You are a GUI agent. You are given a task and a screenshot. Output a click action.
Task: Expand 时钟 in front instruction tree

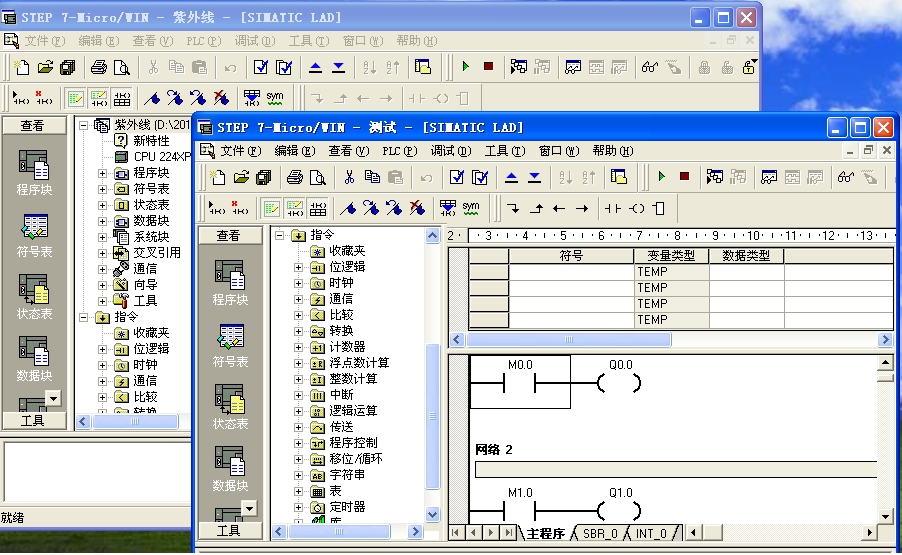point(298,283)
